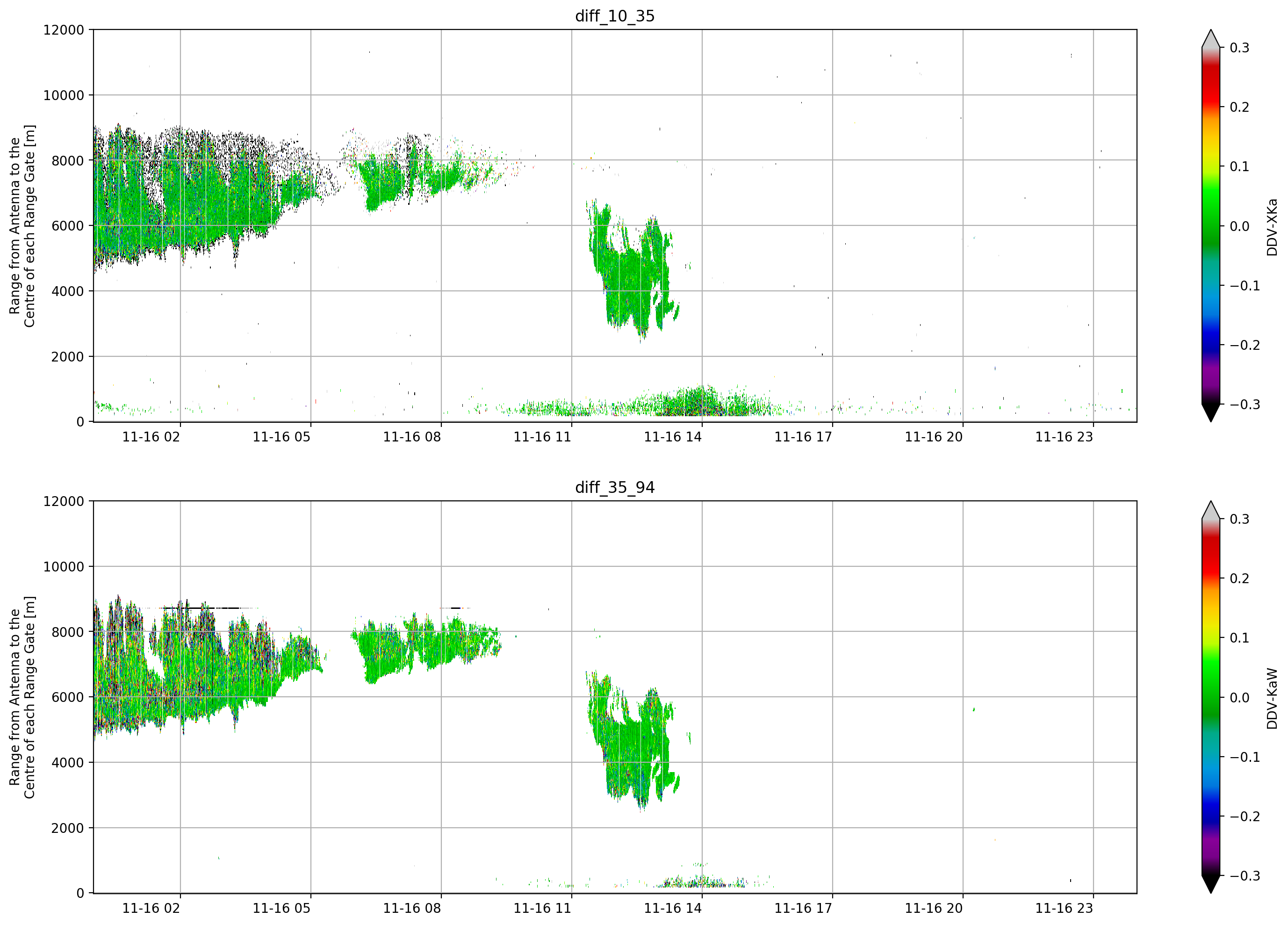Click the 10000 y-tick in diff_10_35 plot

tap(64, 95)
